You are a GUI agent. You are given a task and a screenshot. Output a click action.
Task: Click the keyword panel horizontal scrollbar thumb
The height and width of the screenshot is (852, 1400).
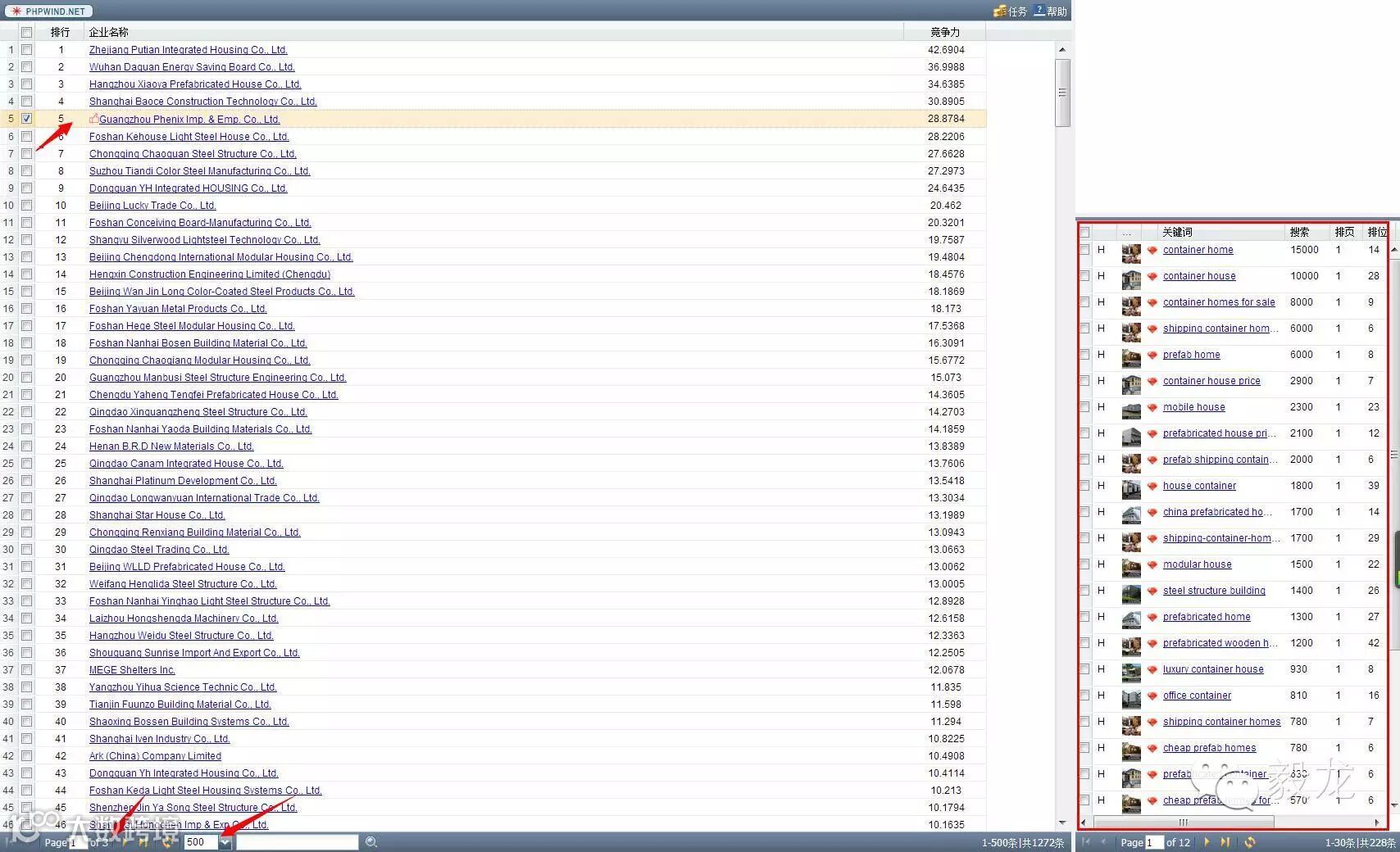1182,822
